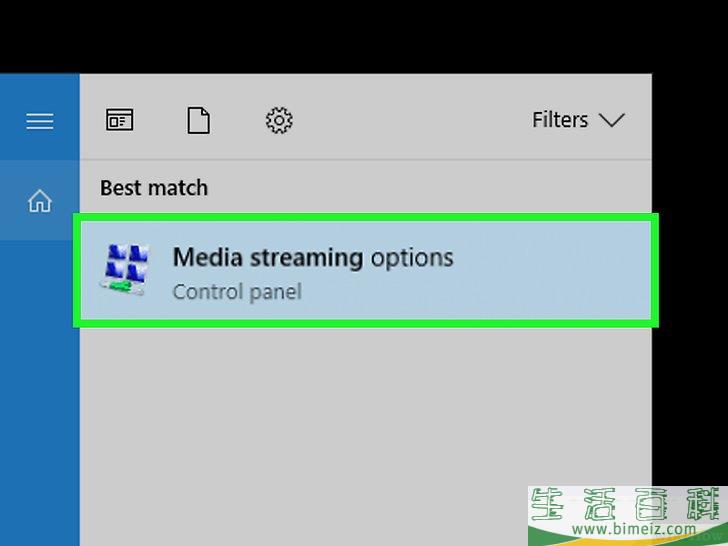
Task: Filter results by Apps icon
Action: tap(119, 120)
